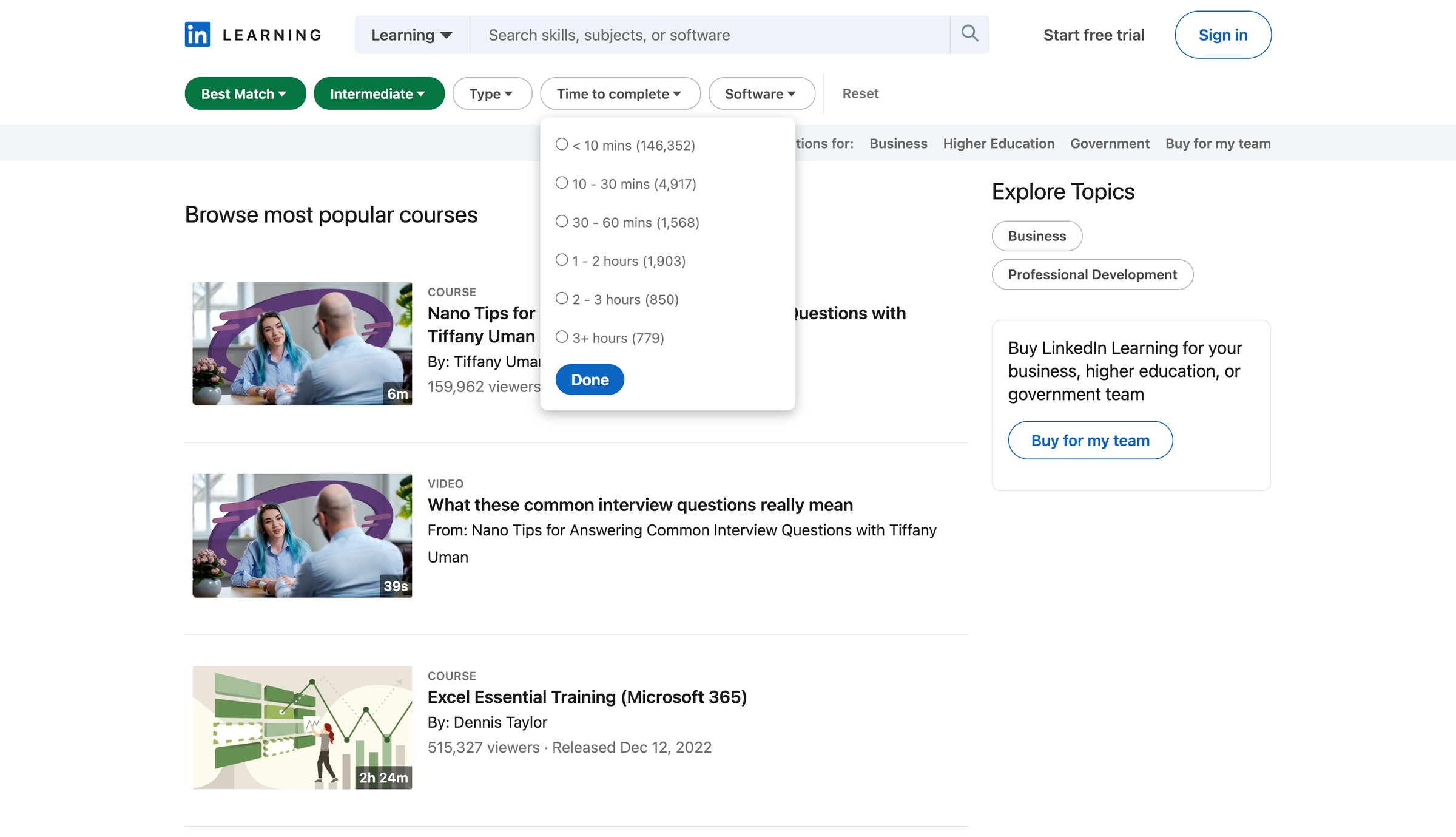The image size is (1456, 837).
Task: Open the Best Match sort dropdown
Action: (x=245, y=93)
